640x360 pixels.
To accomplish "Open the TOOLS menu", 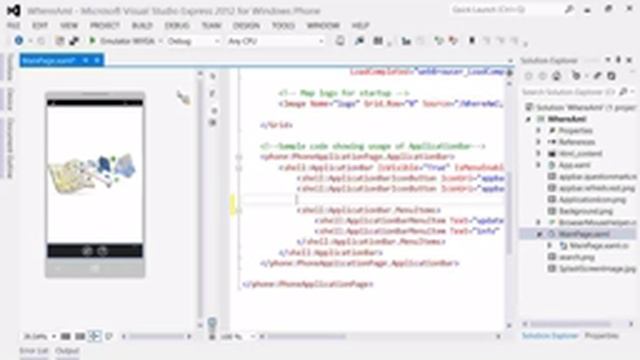I will [x=283, y=25].
